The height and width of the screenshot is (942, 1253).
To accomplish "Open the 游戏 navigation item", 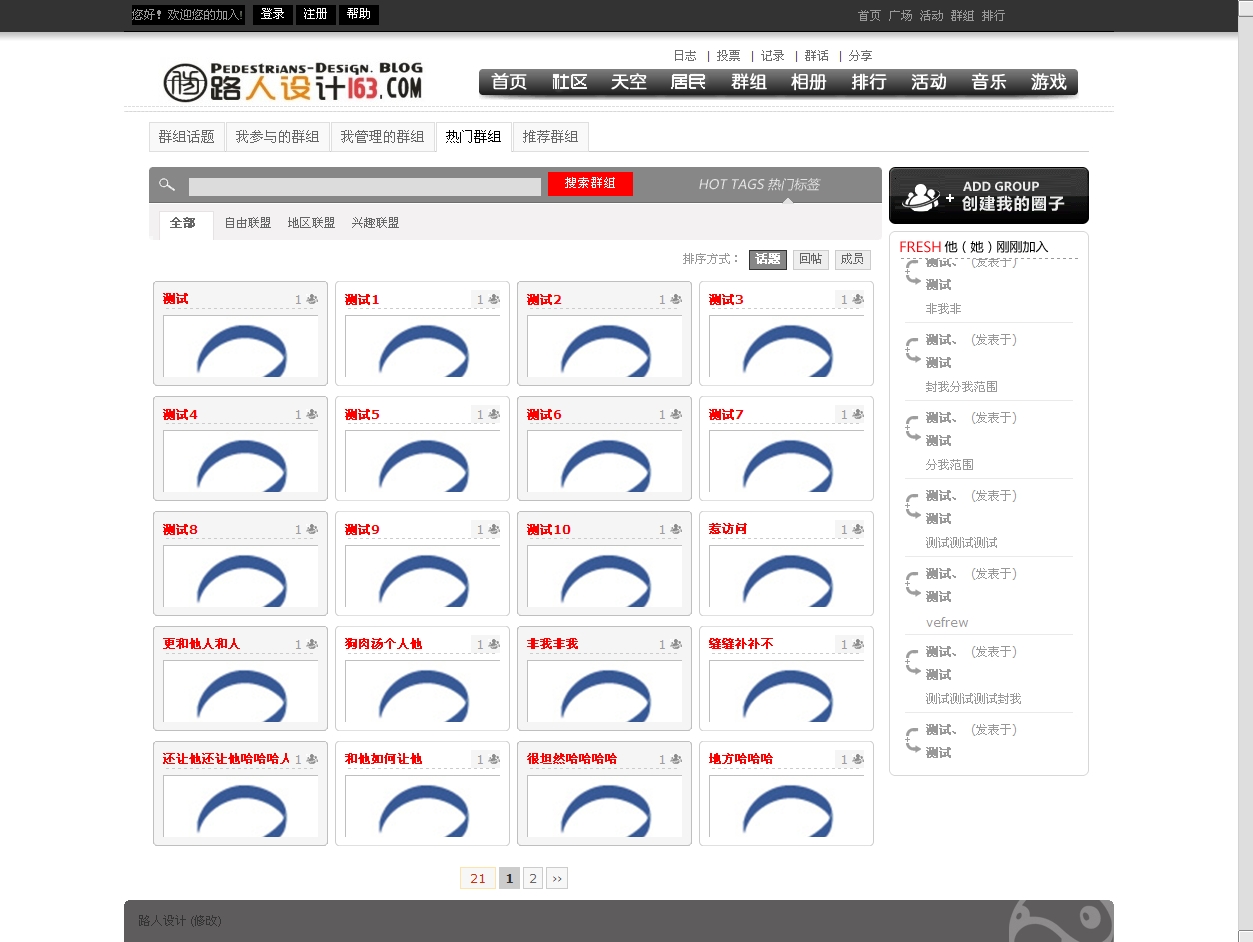I will pyautogui.click(x=1049, y=82).
